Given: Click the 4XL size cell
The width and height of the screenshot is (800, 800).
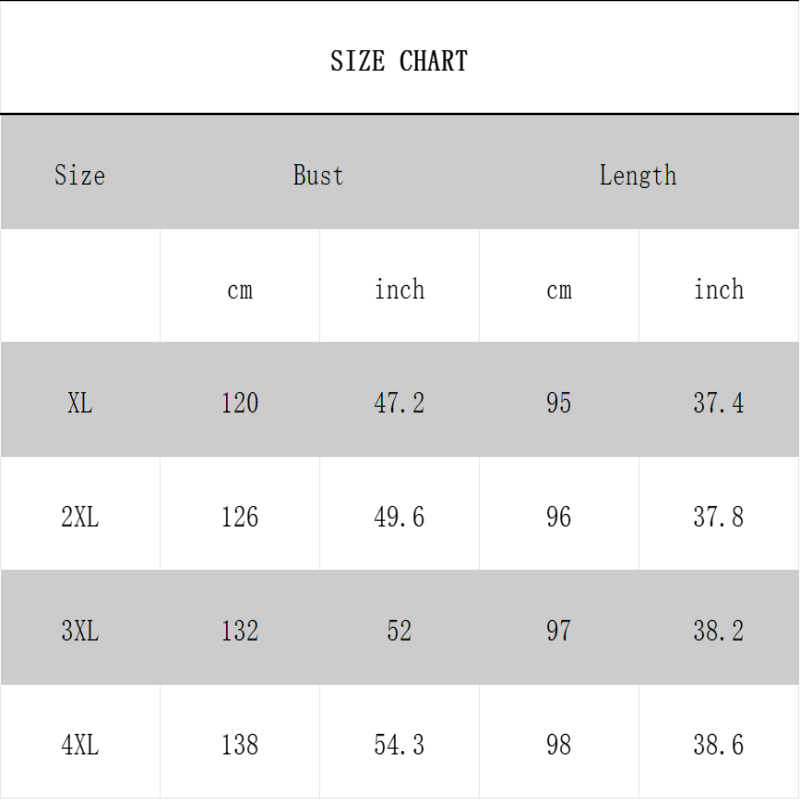Looking at the screenshot, I should [x=80, y=745].
